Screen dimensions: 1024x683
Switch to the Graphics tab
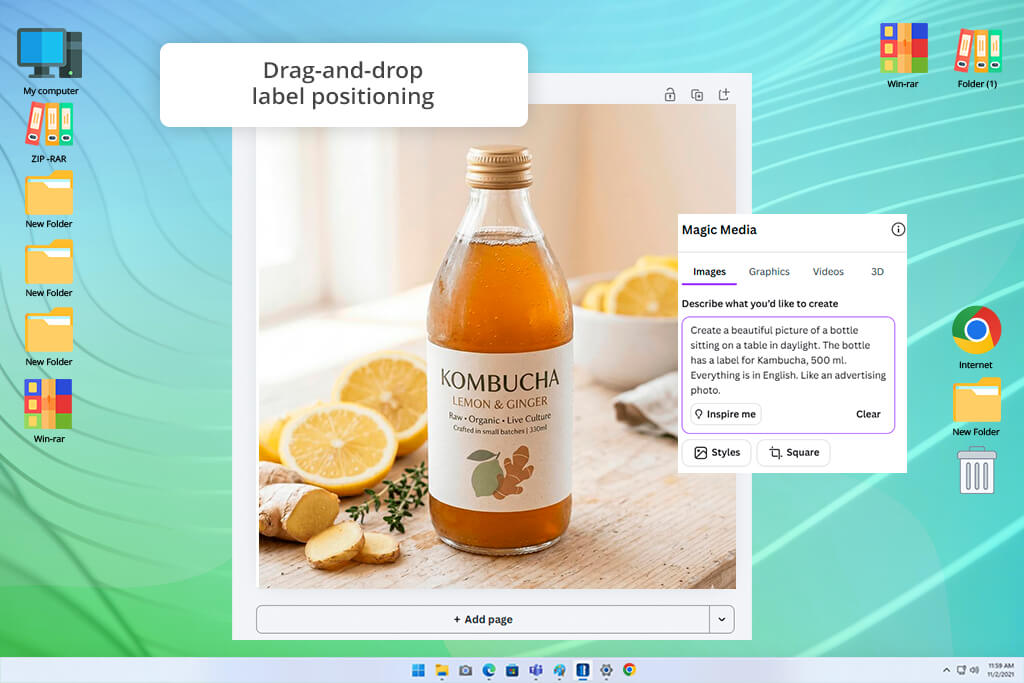click(769, 272)
